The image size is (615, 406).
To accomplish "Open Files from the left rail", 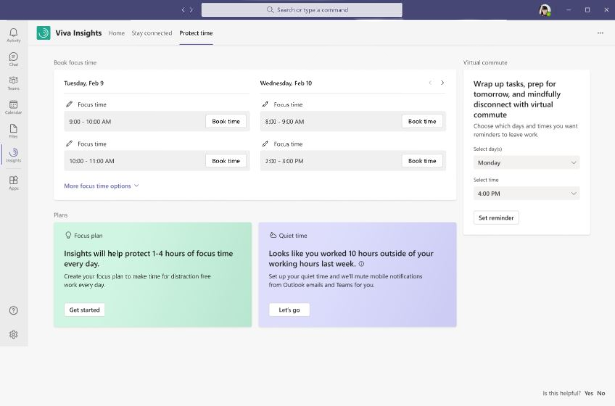I will click(x=13, y=131).
